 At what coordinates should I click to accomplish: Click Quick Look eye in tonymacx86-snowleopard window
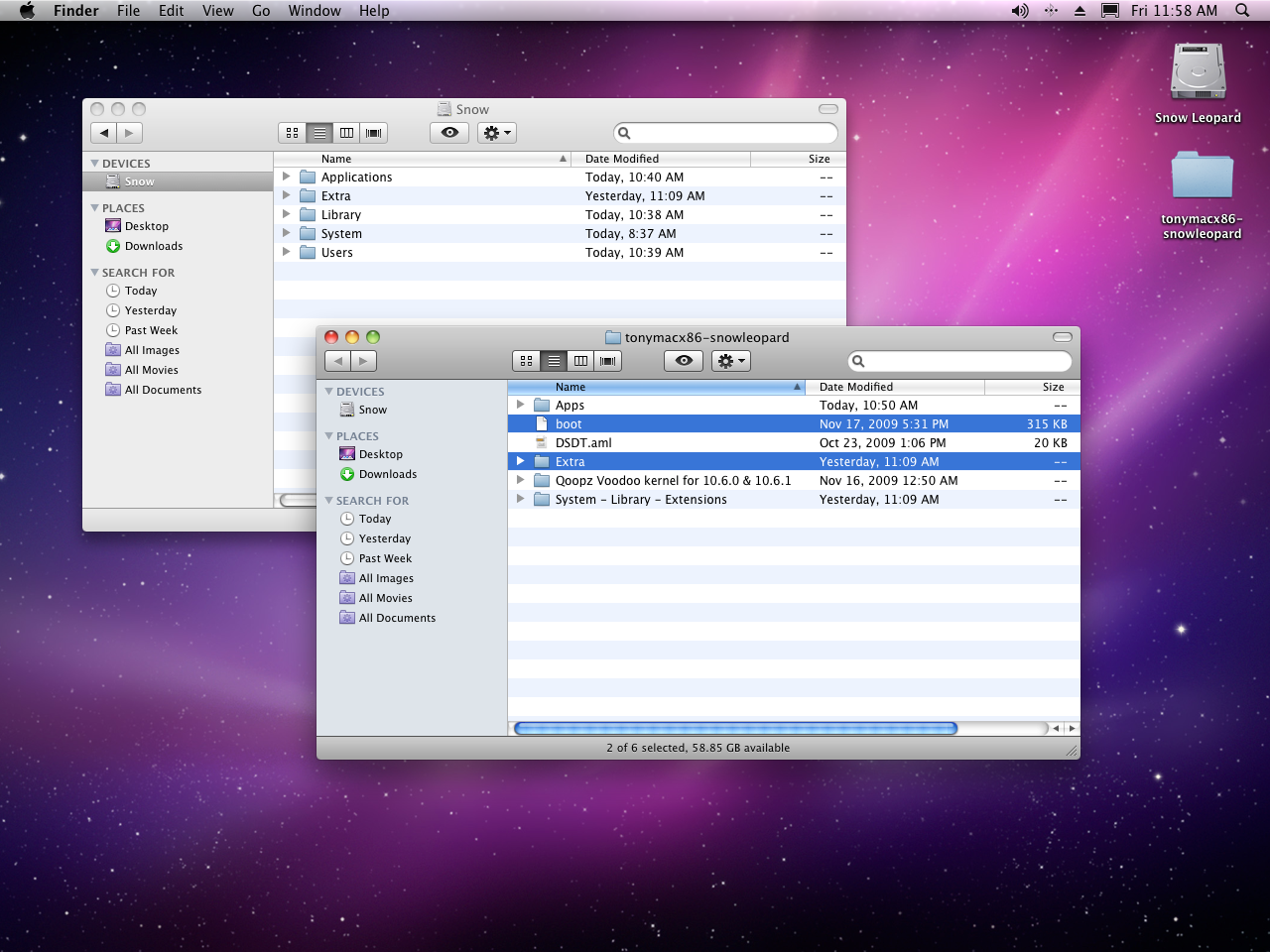[x=684, y=361]
